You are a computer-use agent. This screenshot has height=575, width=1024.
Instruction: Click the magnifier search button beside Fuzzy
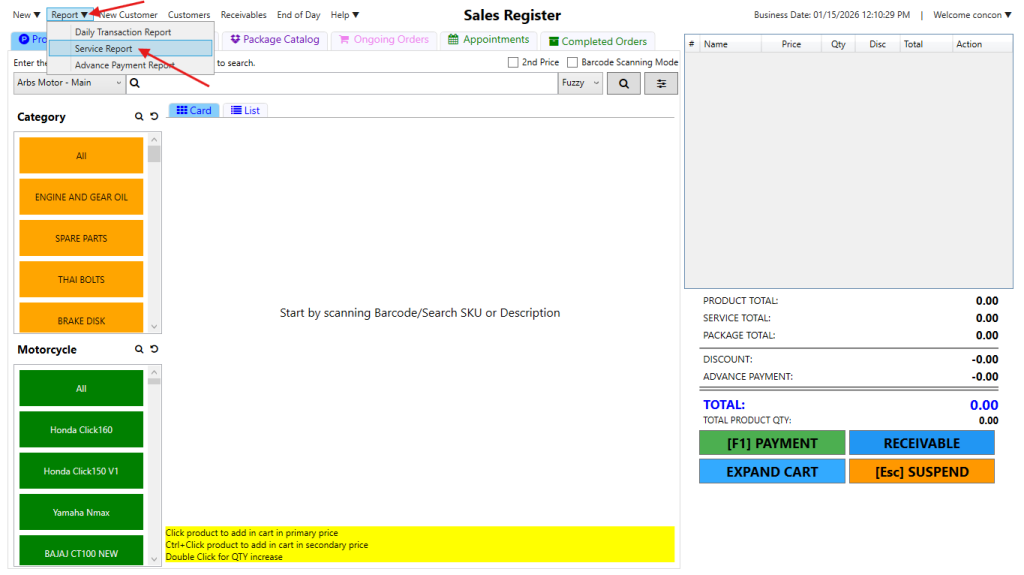click(624, 84)
